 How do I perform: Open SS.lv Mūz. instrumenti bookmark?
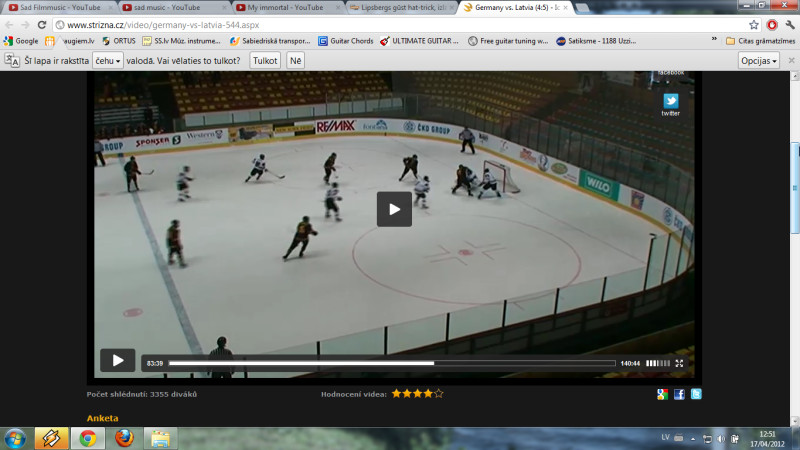click(182, 41)
